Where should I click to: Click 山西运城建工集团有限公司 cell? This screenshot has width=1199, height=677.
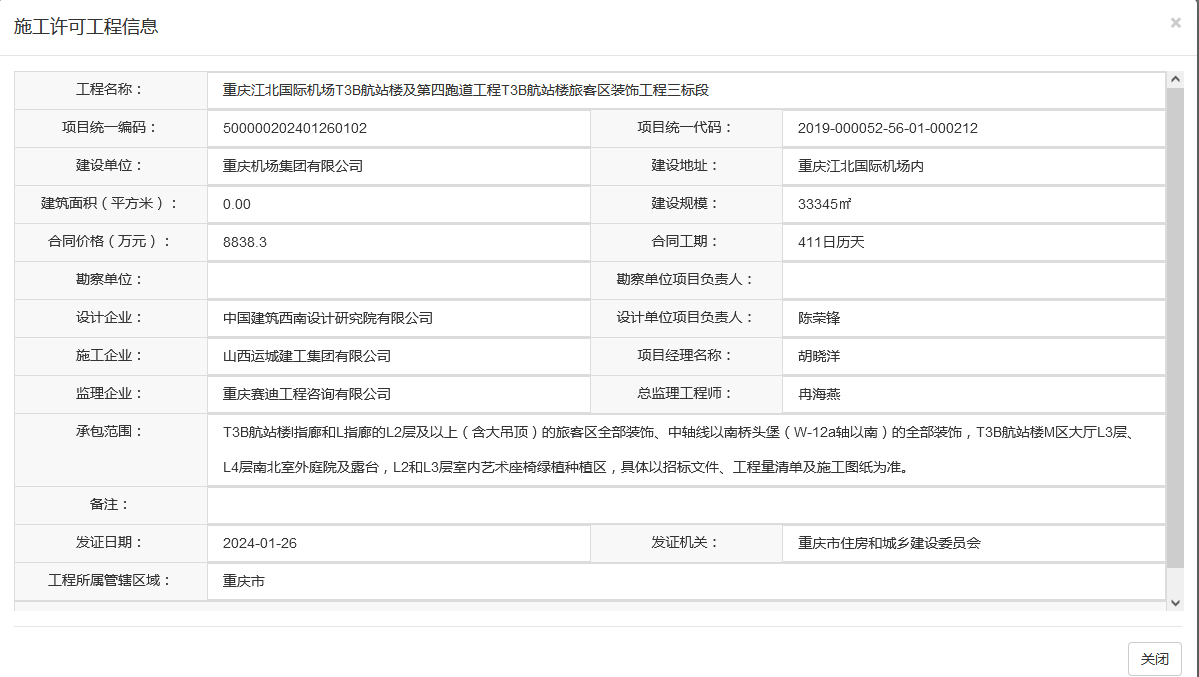click(398, 356)
